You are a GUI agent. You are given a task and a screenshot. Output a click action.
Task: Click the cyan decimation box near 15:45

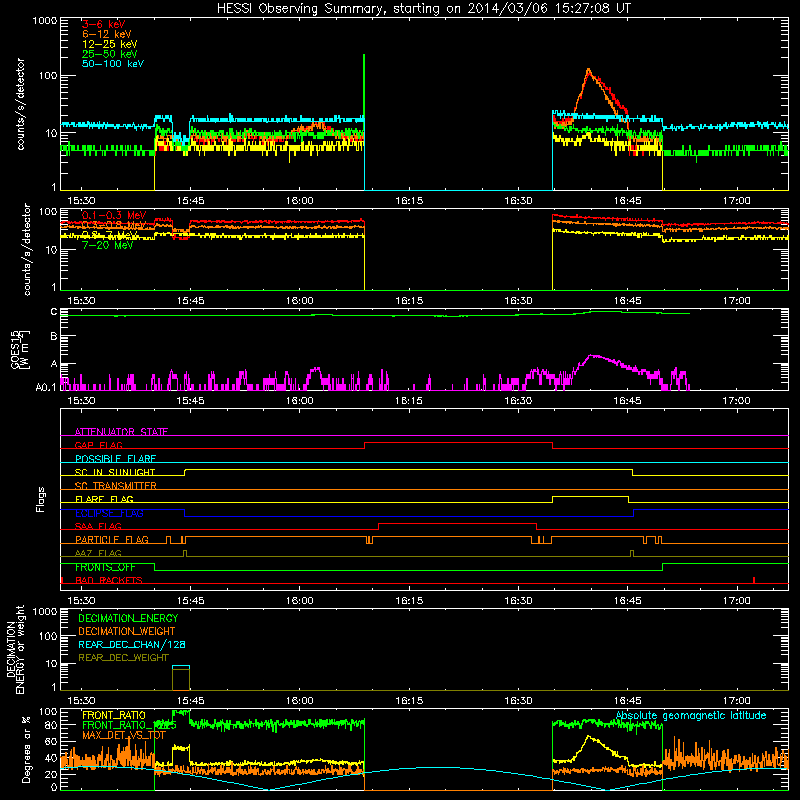pos(181,667)
